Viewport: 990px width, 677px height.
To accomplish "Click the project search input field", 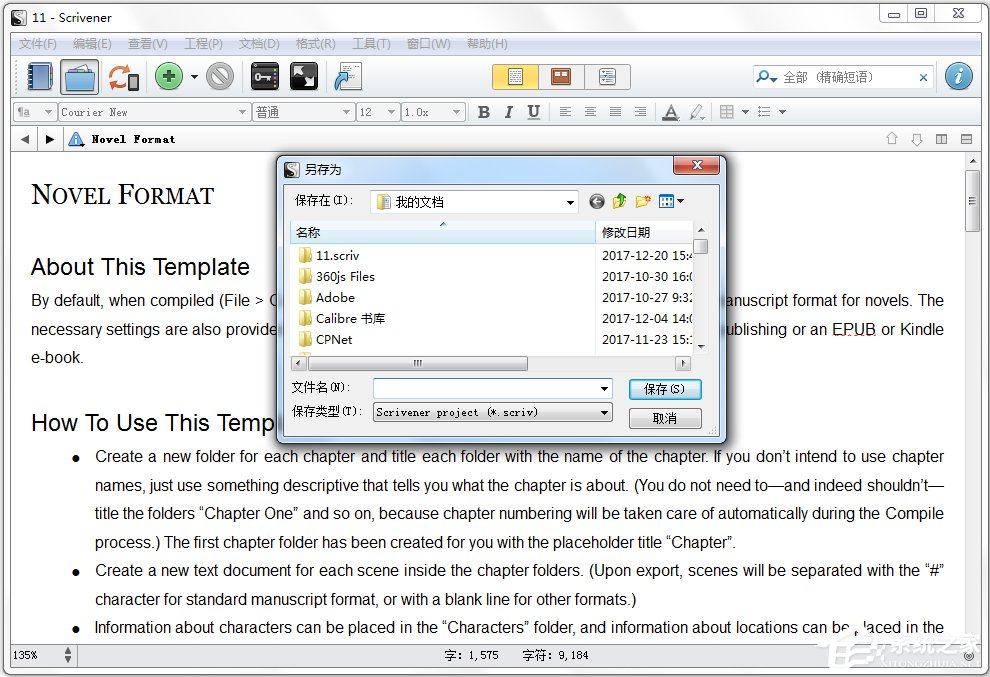I will tap(846, 77).
